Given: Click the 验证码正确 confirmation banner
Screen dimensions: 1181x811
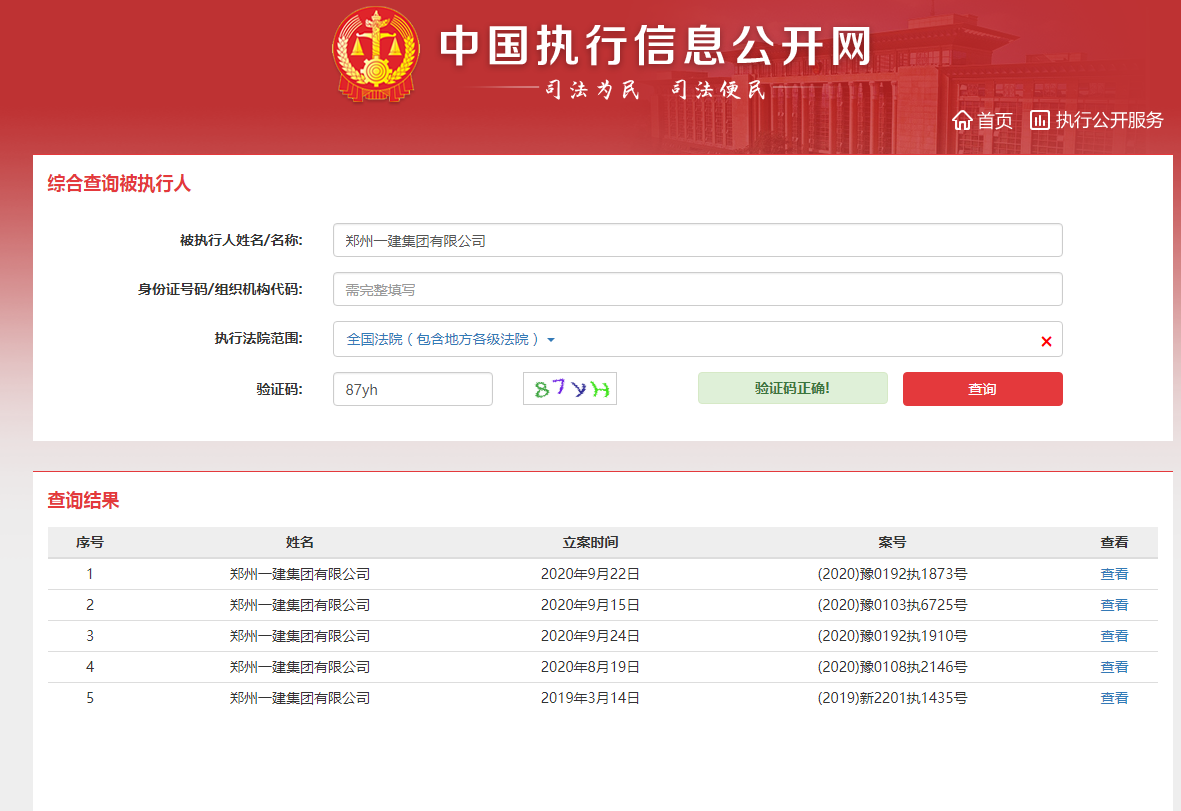Looking at the screenshot, I should [x=792, y=388].
